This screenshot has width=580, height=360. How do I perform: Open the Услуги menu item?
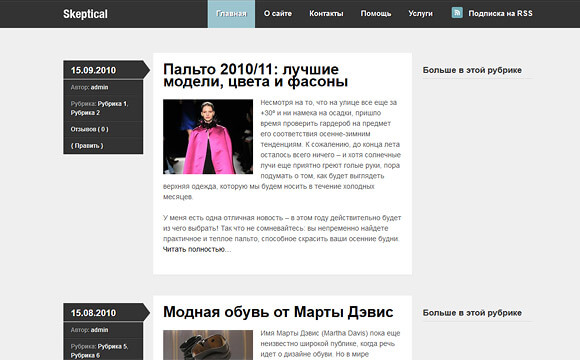(421, 14)
